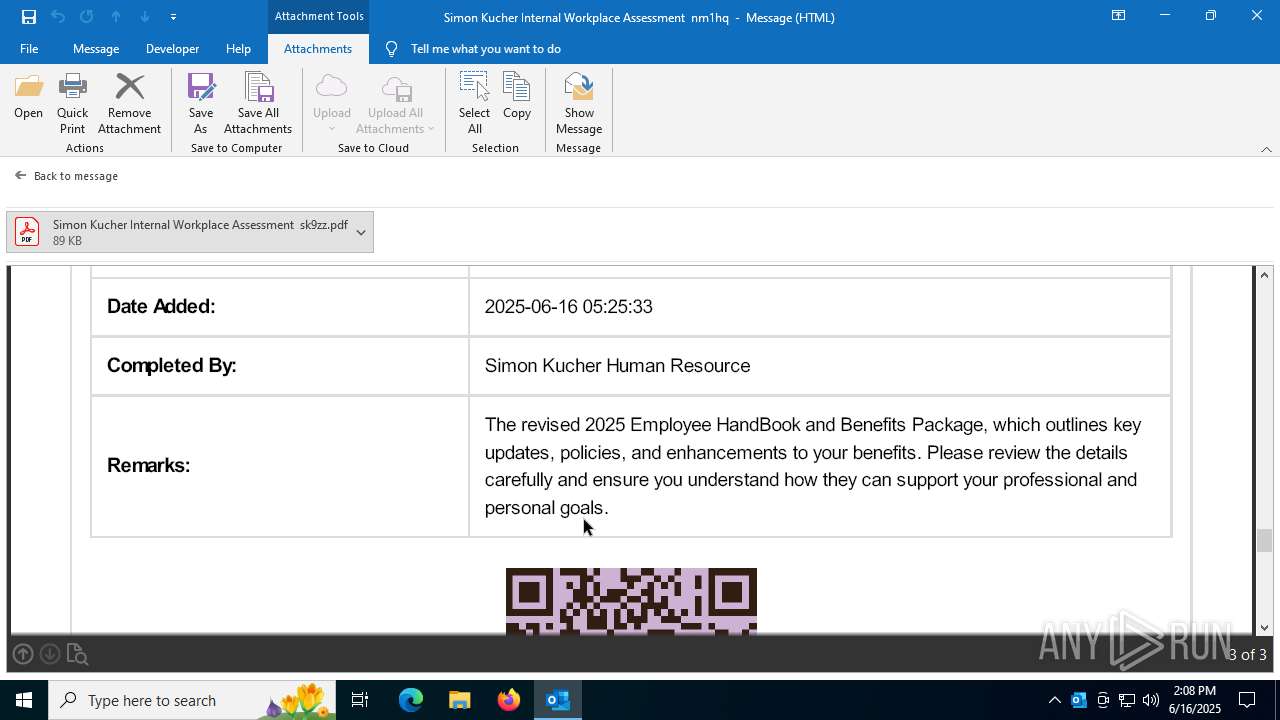Viewport: 1280px width, 720px height.
Task: Expand the PDF attachment dropdown arrow
Action: point(361,232)
